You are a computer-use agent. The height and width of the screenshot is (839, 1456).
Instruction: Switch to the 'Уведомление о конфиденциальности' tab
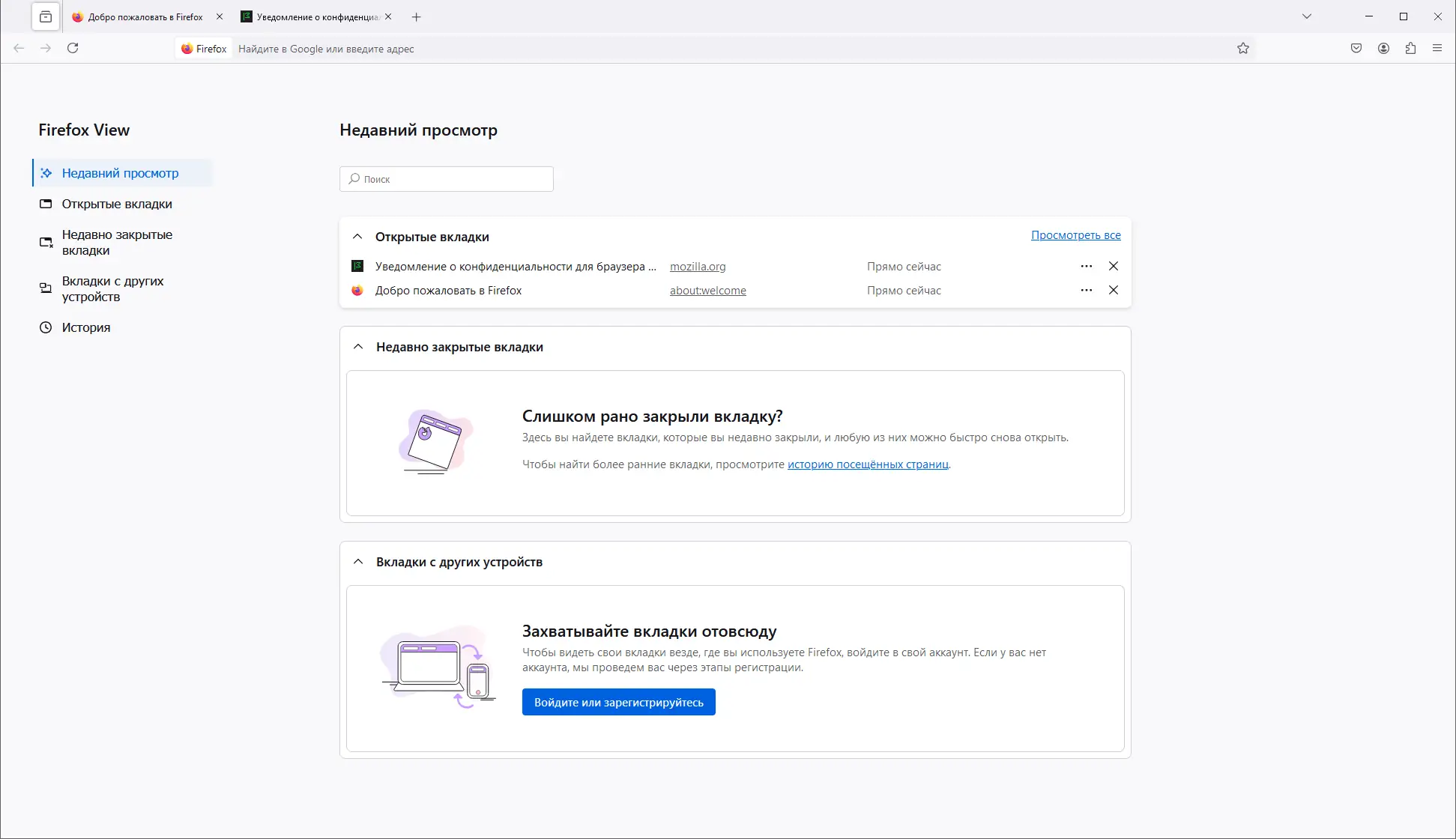click(315, 16)
